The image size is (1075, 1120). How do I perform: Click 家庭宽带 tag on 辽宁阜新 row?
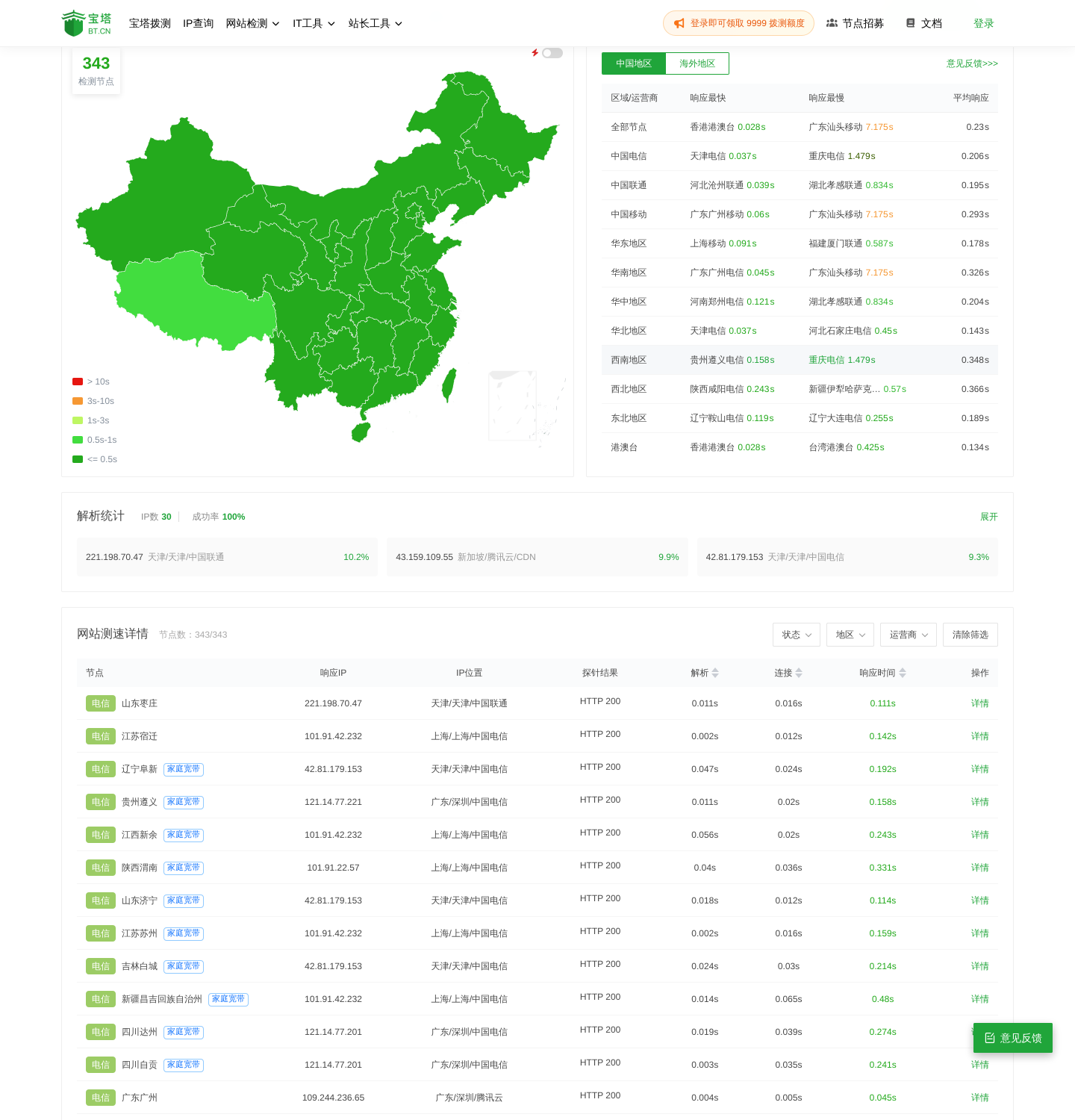pyautogui.click(x=184, y=769)
